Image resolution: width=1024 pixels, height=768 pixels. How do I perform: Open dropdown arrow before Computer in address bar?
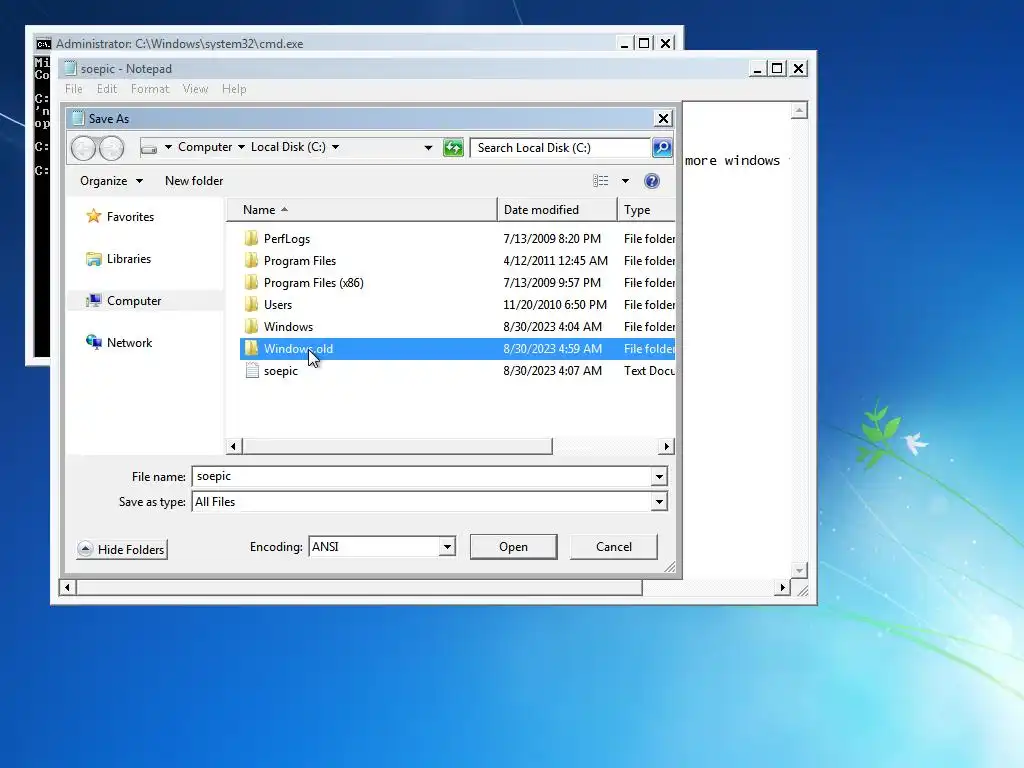pos(168,147)
